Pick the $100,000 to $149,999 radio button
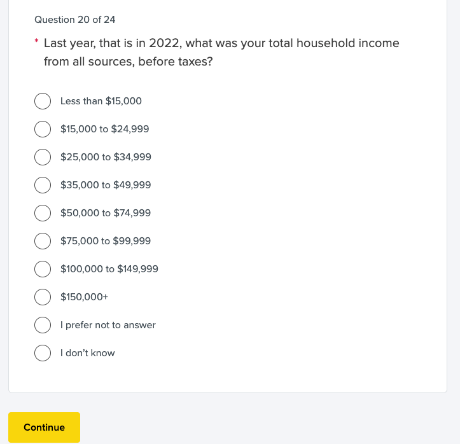Screen dimensions: 460x444 click(x=42, y=269)
